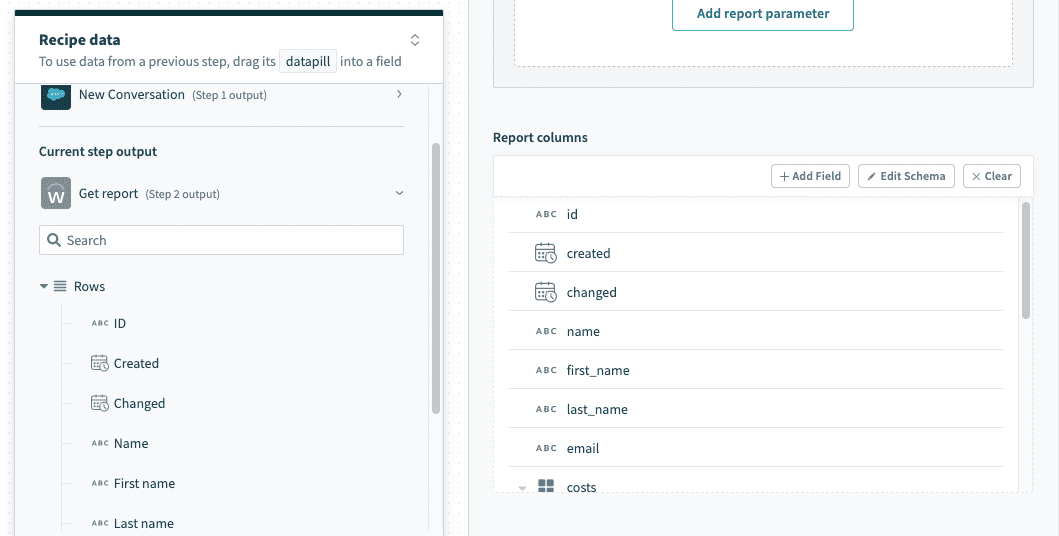Viewport: 1059px width, 536px height.
Task: Click the ABC type icon beside ID datapill
Action: (100, 323)
